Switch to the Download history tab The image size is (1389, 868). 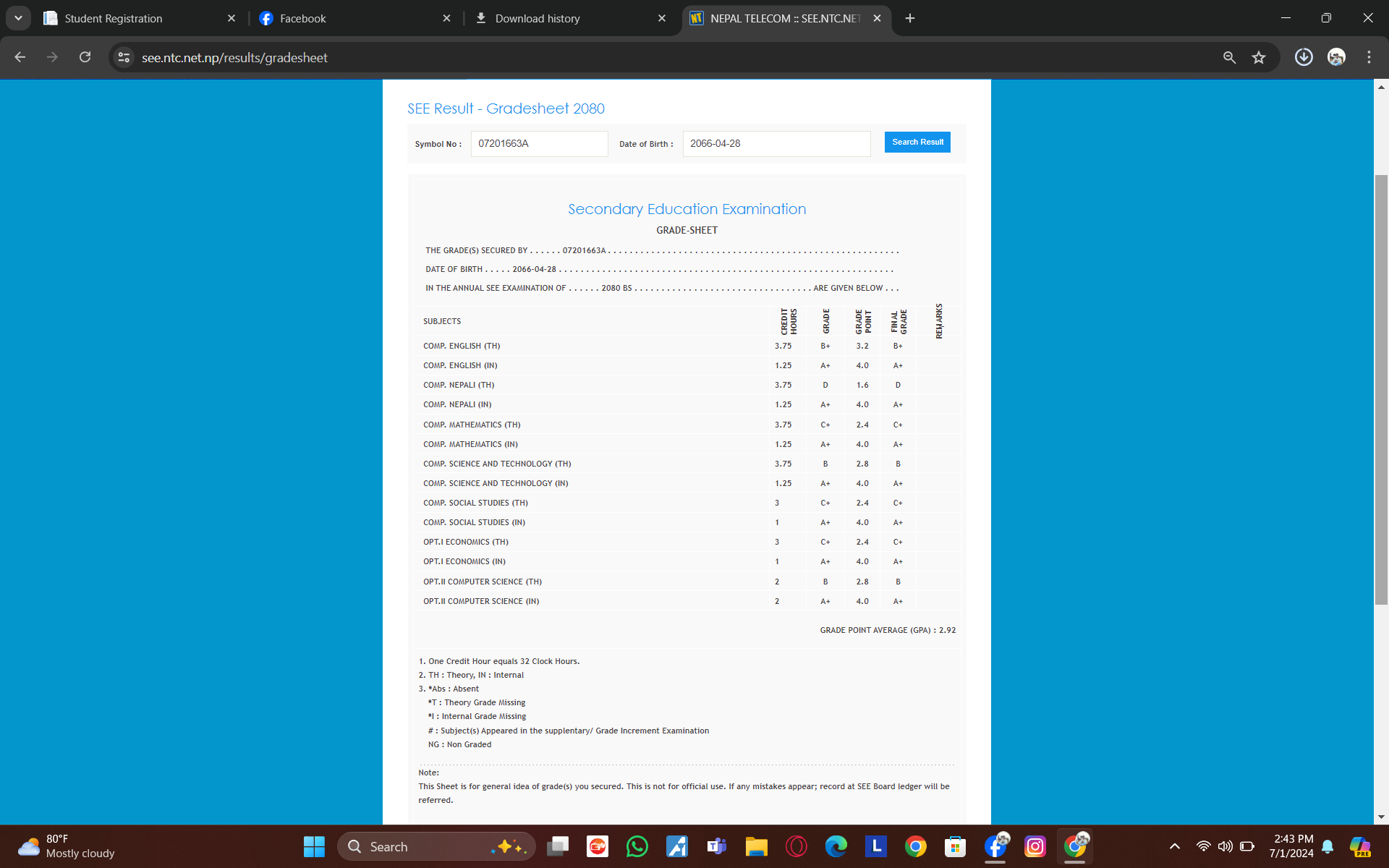[x=538, y=18]
